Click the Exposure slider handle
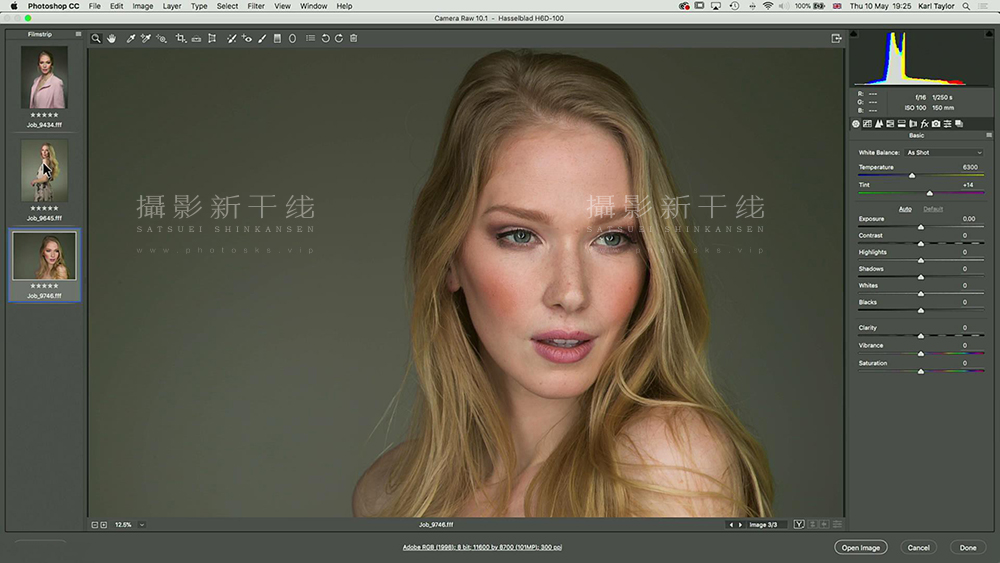 click(921, 227)
